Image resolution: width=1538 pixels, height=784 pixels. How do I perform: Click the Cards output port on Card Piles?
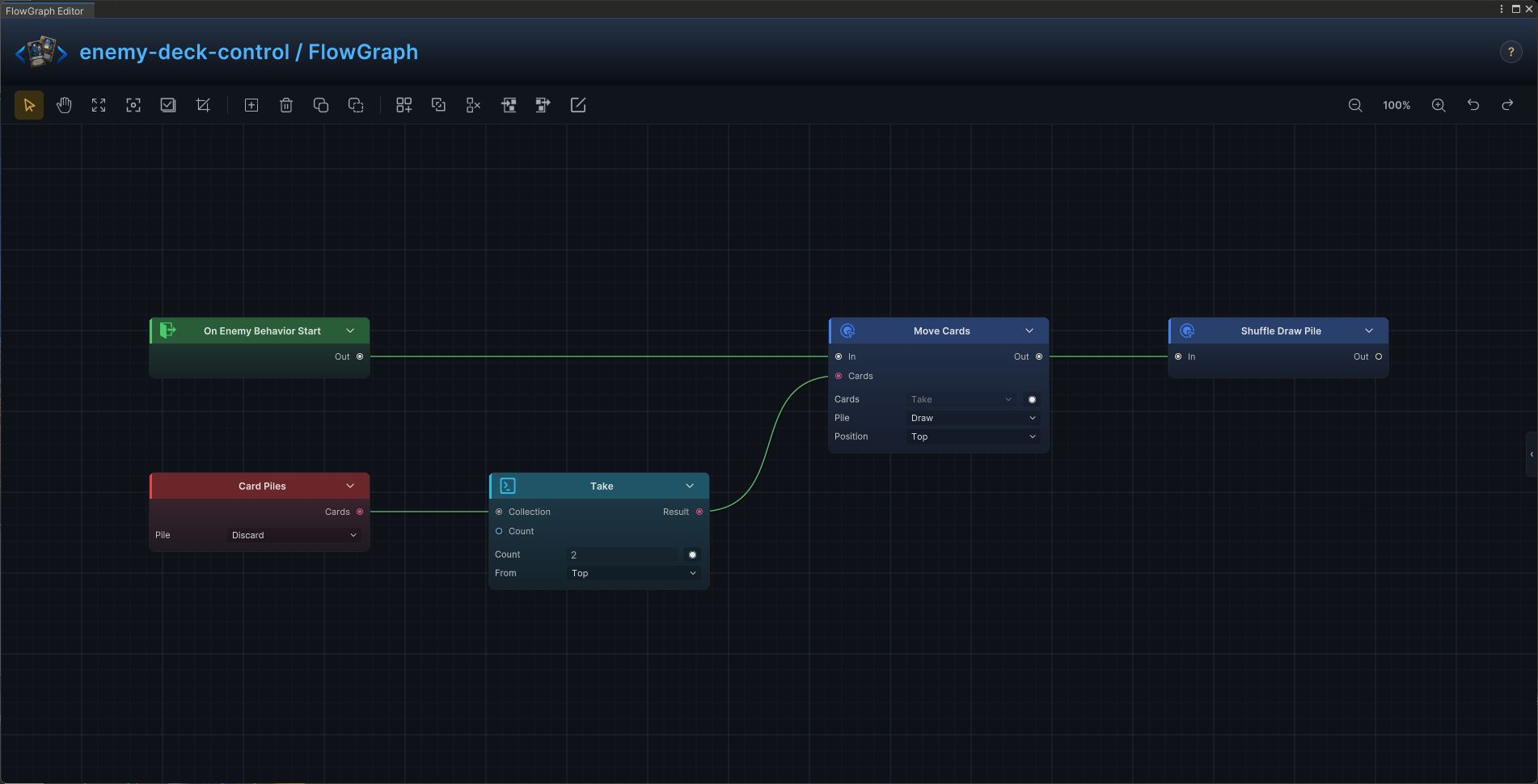pyautogui.click(x=360, y=512)
